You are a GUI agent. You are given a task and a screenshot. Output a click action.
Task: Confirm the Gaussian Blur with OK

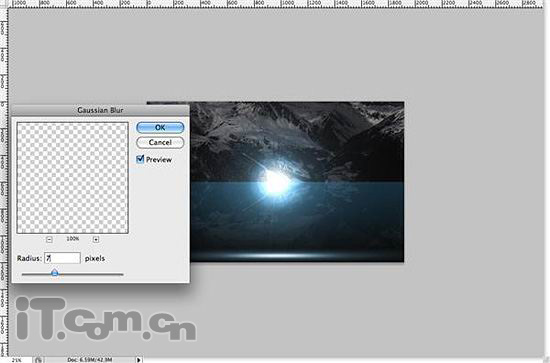point(160,127)
